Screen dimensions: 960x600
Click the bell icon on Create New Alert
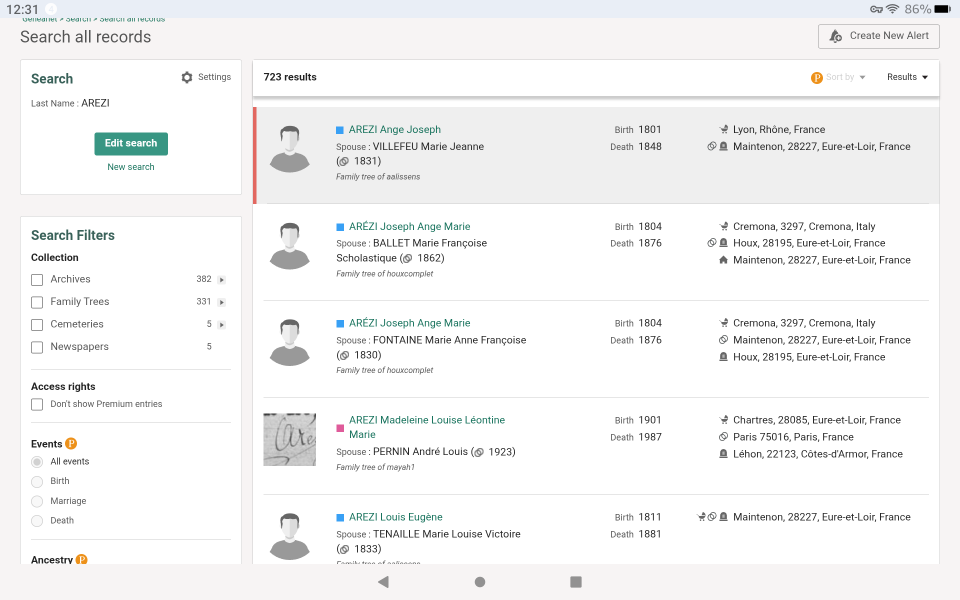[836, 36]
